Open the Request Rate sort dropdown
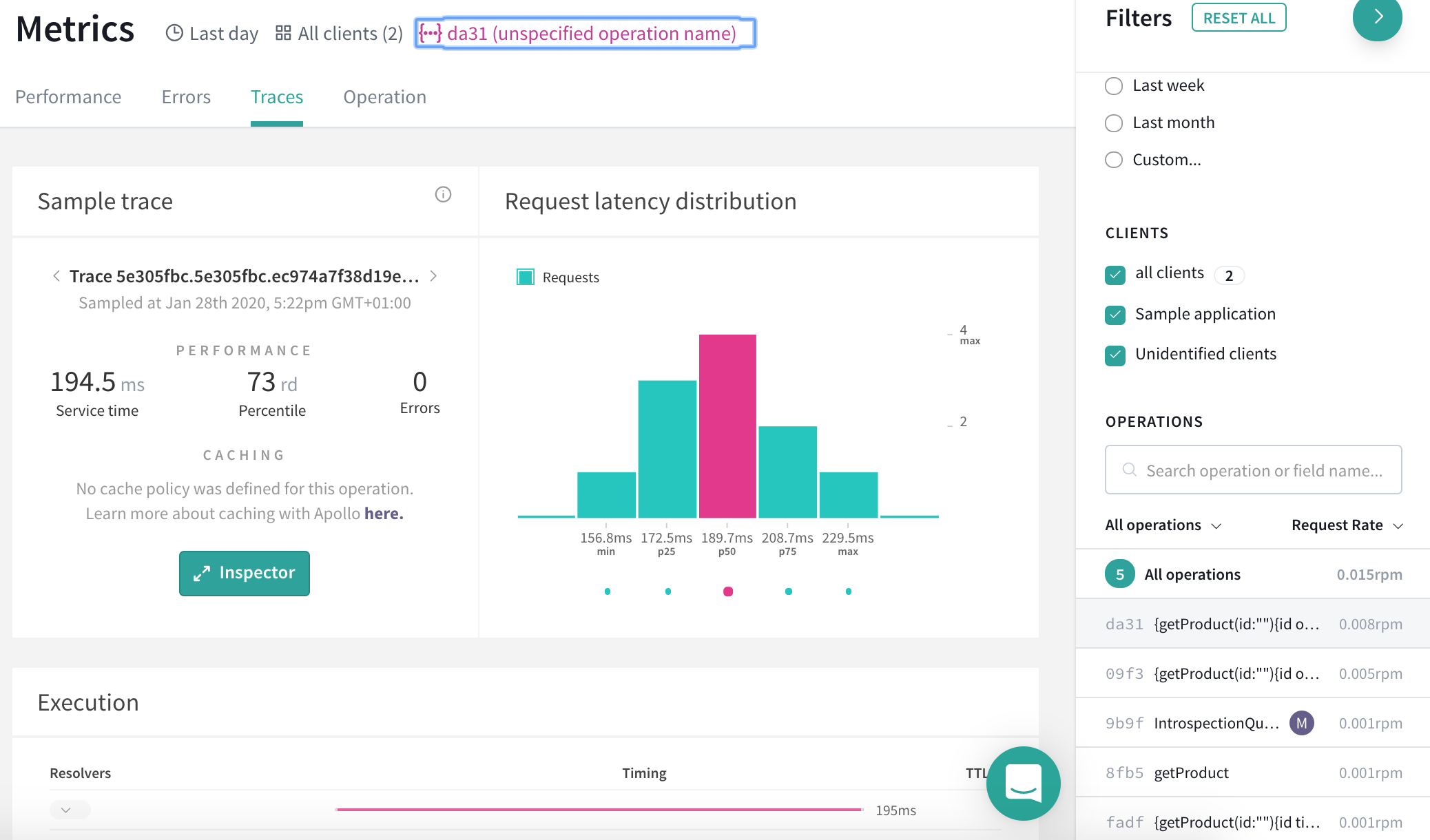 point(1347,525)
